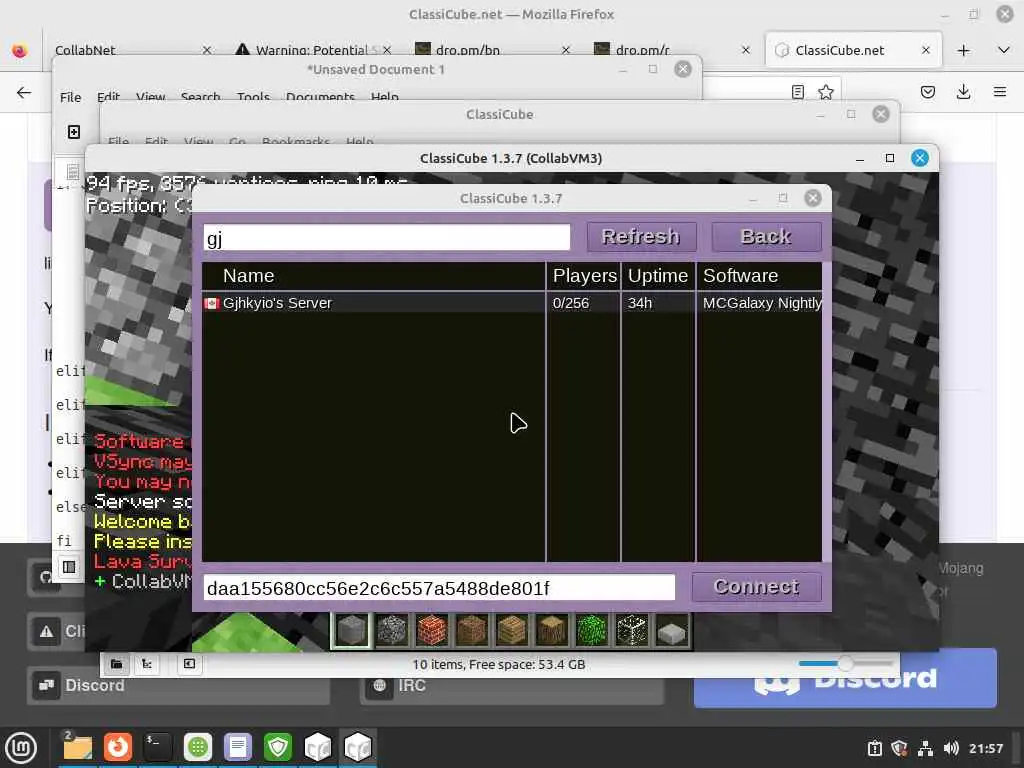Click the Canadian flag icon beside Gjhkyio's Server

click(x=212, y=304)
